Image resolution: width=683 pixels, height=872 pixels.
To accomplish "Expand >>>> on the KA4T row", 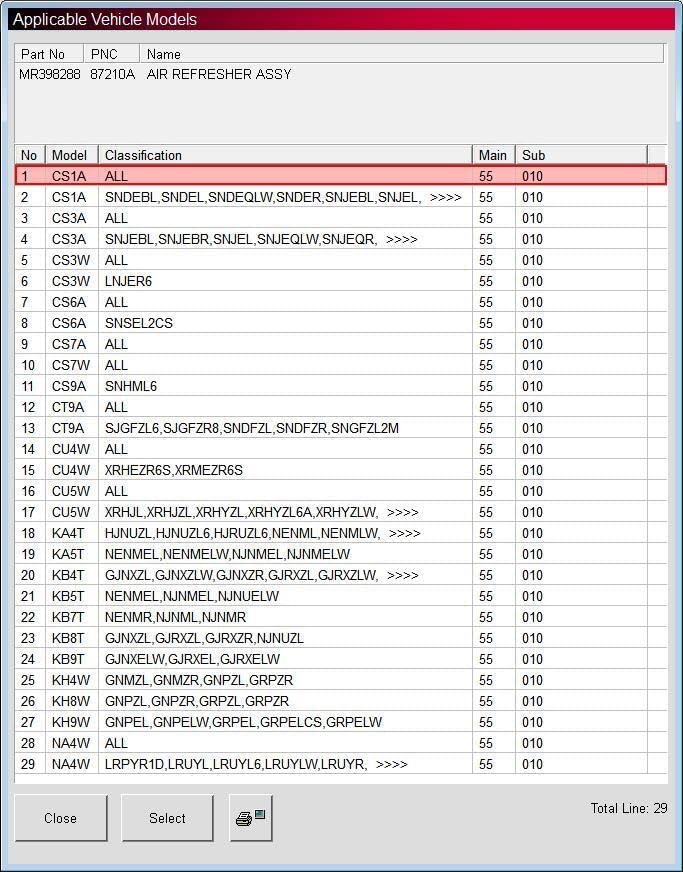I will point(405,534).
